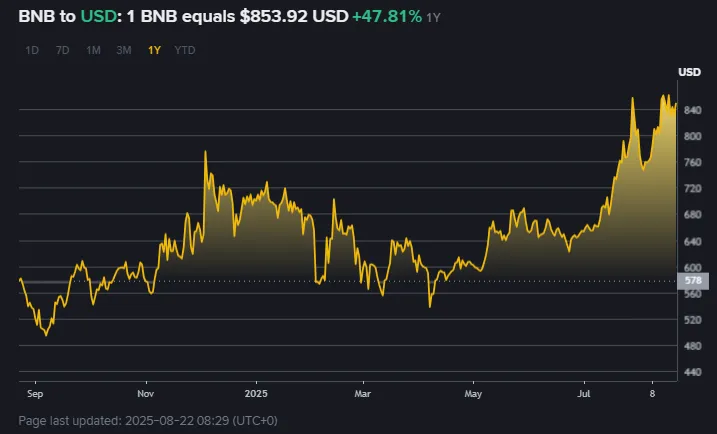
Task: Click the Nov x-axis label
Action: (x=146, y=394)
